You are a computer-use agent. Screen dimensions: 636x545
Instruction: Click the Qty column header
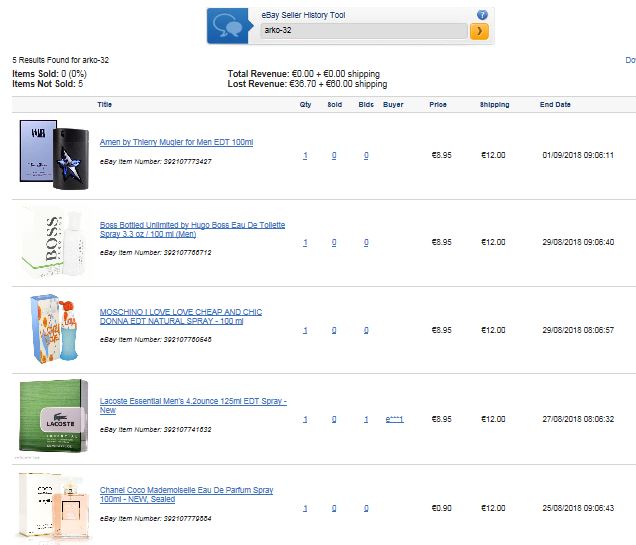coord(305,104)
